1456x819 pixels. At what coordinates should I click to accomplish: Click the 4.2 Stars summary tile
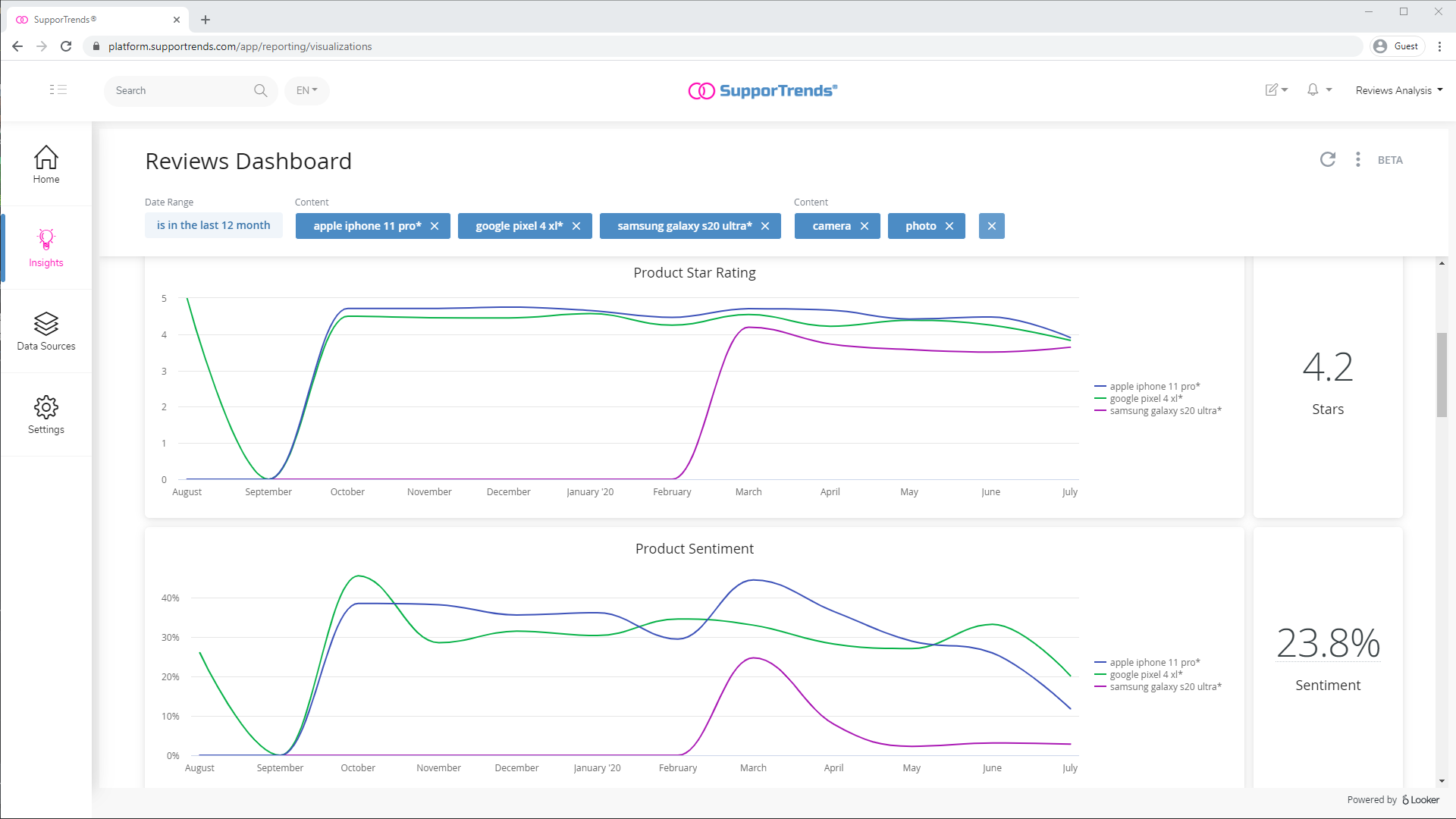coord(1328,387)
